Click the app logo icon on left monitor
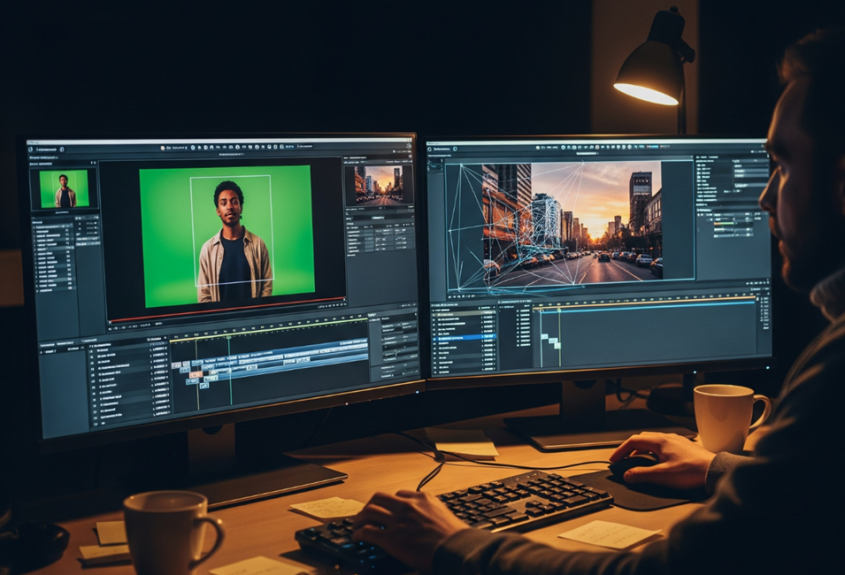845x575 pixels. pos(35,147)
